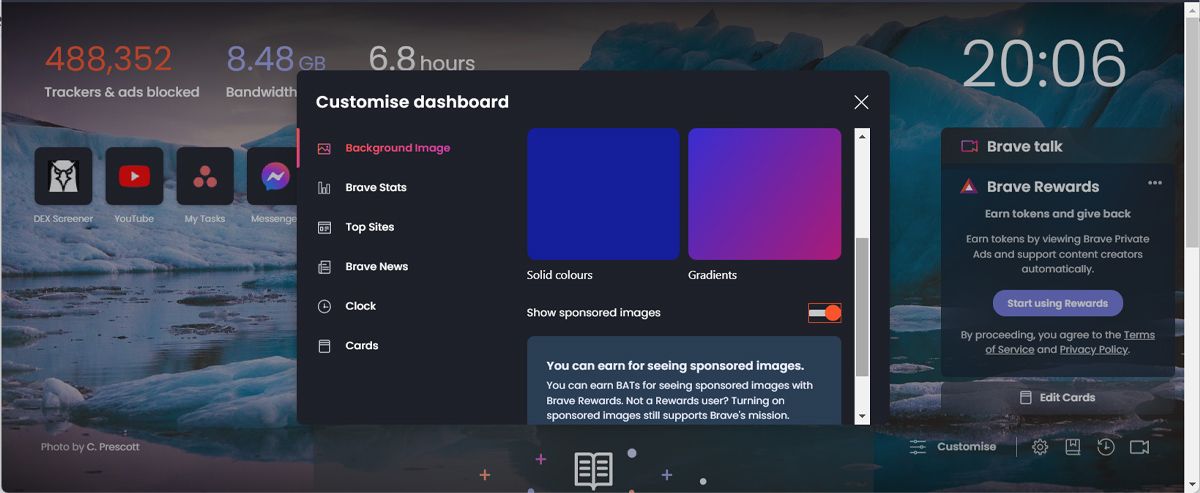Click the Customise dashboard dialog title
This screenshot has width=1200, height=493.
click(x=412, y=102)
